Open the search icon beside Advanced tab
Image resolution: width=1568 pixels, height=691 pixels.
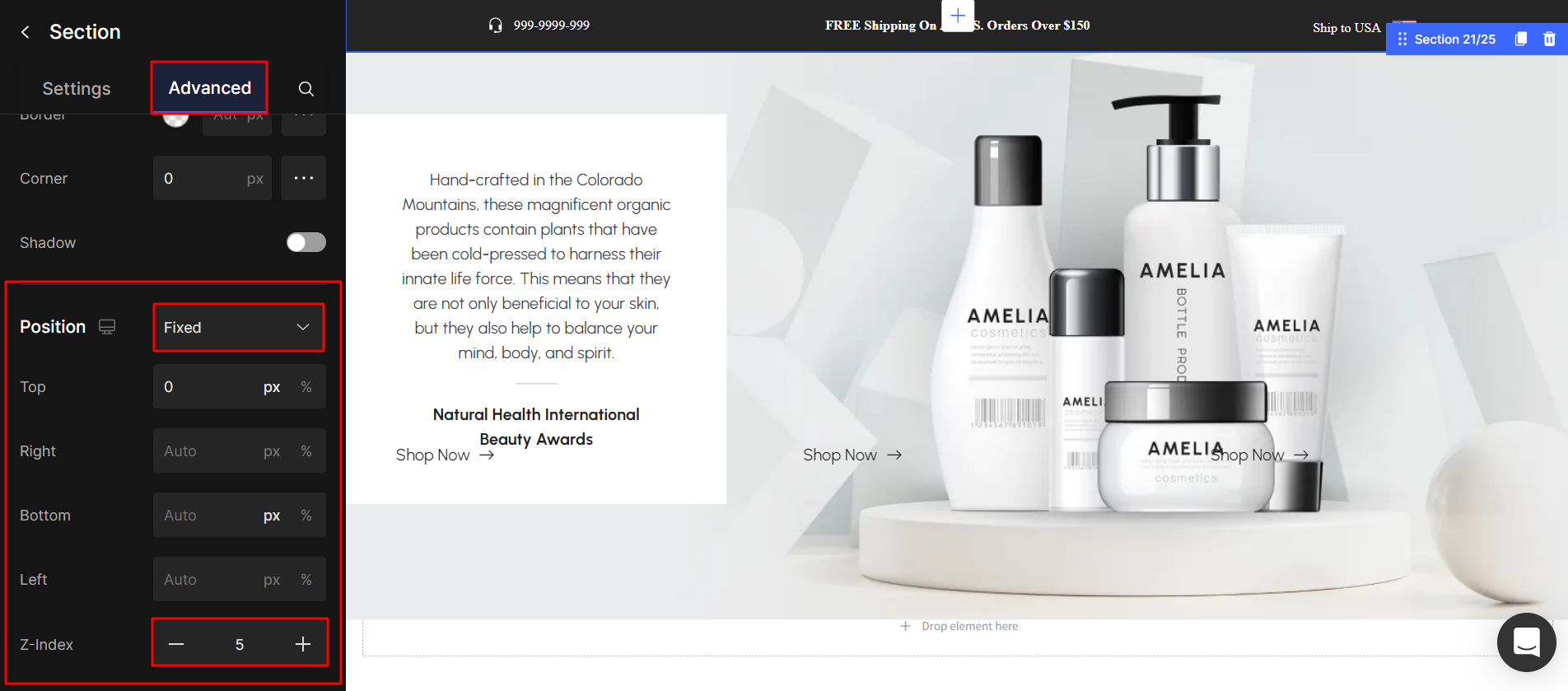[x=306, y=89]
